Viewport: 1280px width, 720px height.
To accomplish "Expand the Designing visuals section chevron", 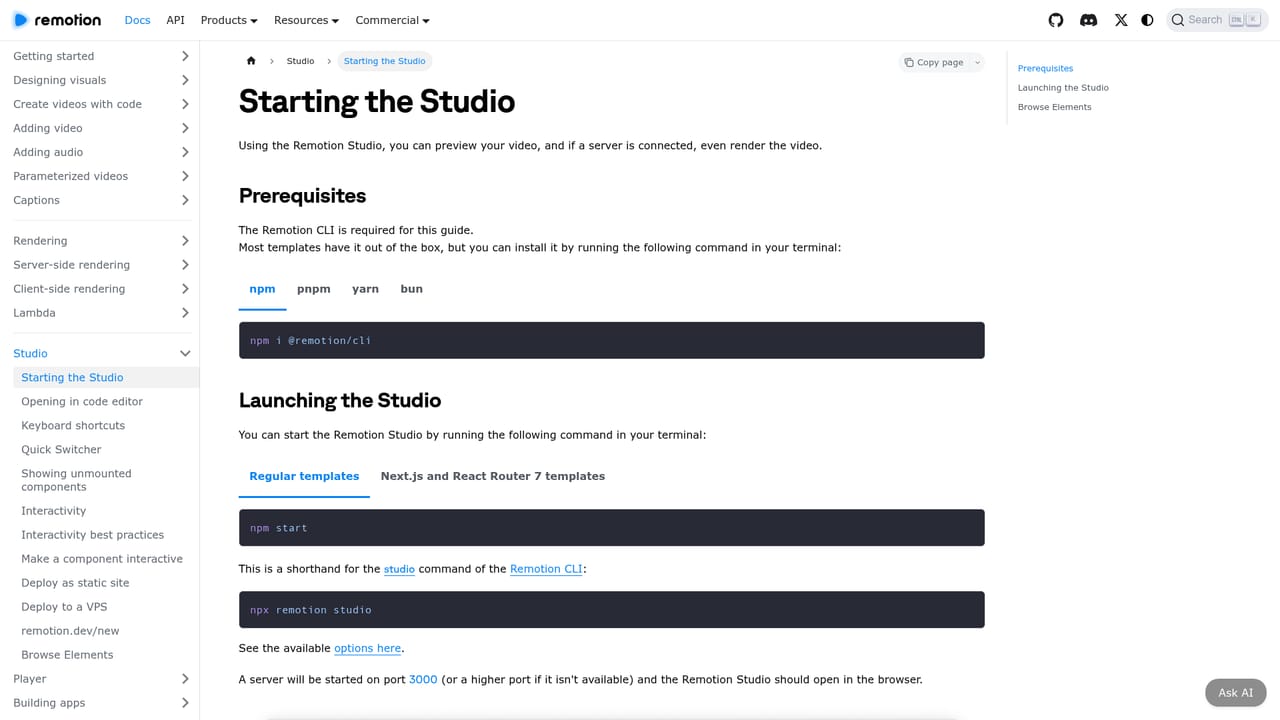I will 185,80.
